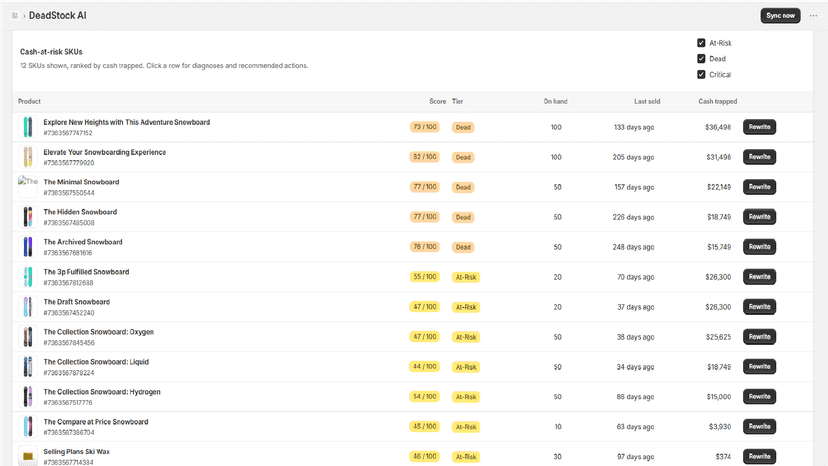Click the Product column header

[x=29, y=101]
